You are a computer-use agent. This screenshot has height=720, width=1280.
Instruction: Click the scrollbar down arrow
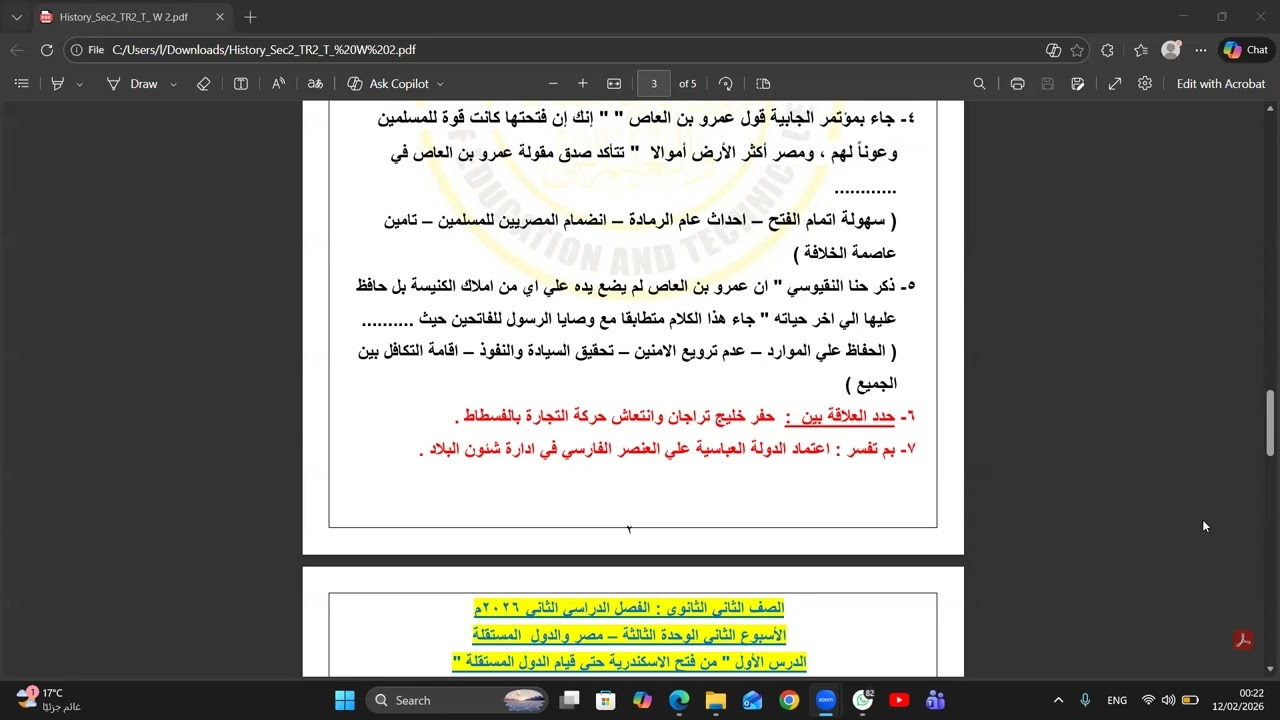pyautogui.click(x=1271, y=669)
